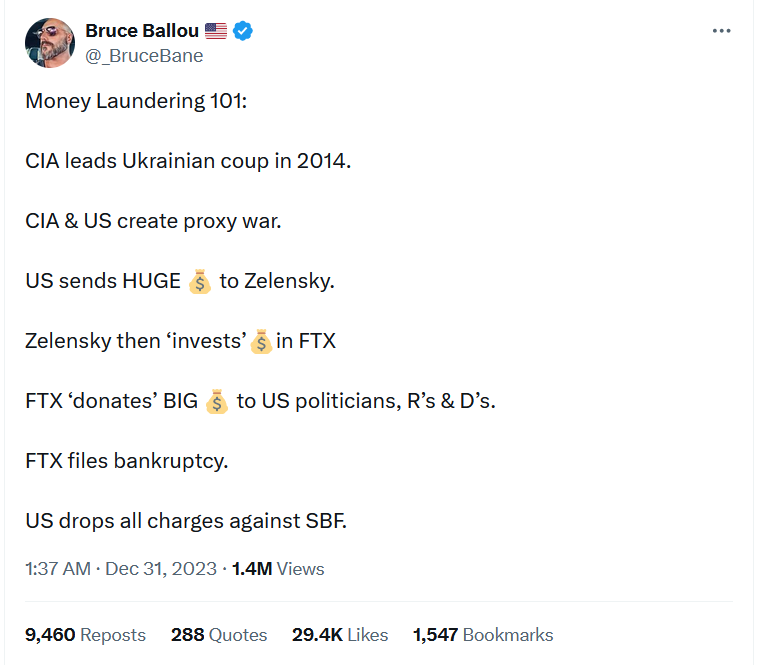Click the 1,547 Bookmarks count

[483, 635]
